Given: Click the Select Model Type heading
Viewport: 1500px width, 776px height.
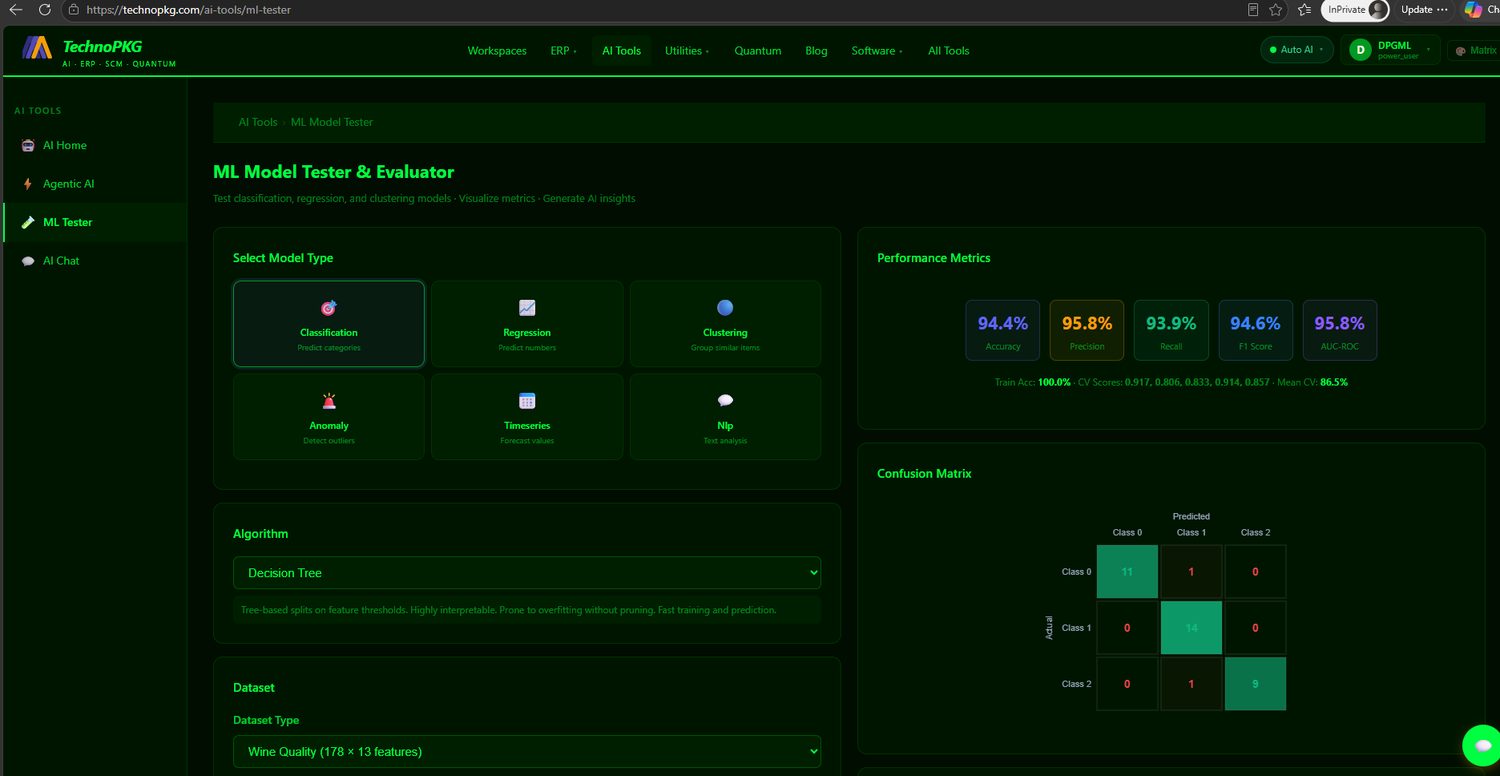Looking at the screenshot, I should pyautogui.click(x=283, y=258).
